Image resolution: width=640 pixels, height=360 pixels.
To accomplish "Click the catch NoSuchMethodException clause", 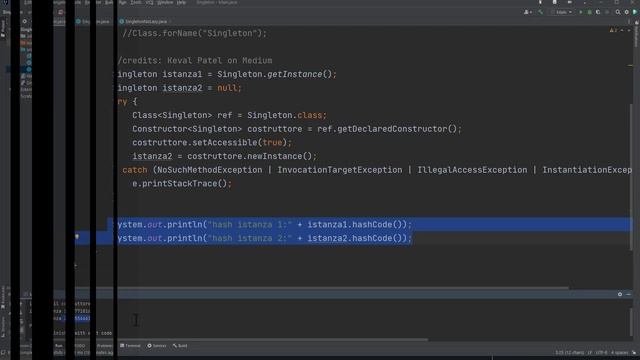I will click(377, 170).
